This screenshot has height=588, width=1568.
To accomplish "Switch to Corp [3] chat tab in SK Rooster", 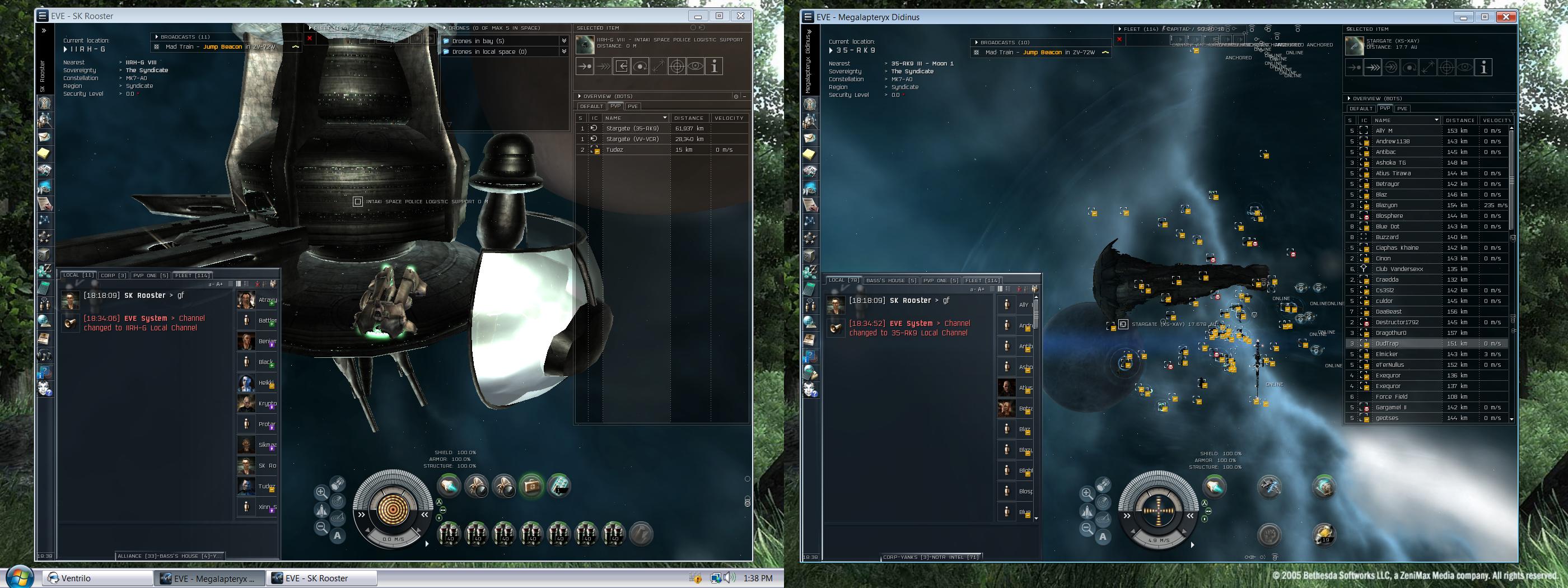I will [x=113, y=276].
